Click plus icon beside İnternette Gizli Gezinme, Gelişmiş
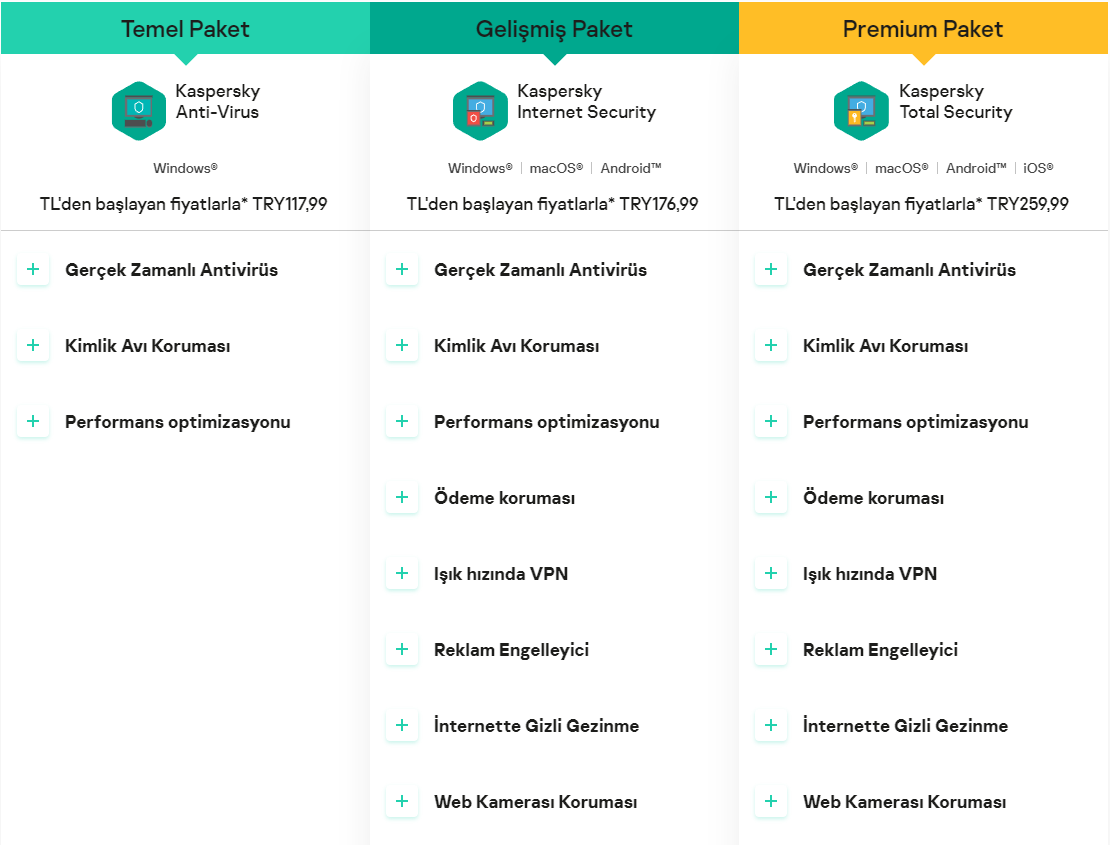This screenshot has height=845, width=1110. (402, 726)
